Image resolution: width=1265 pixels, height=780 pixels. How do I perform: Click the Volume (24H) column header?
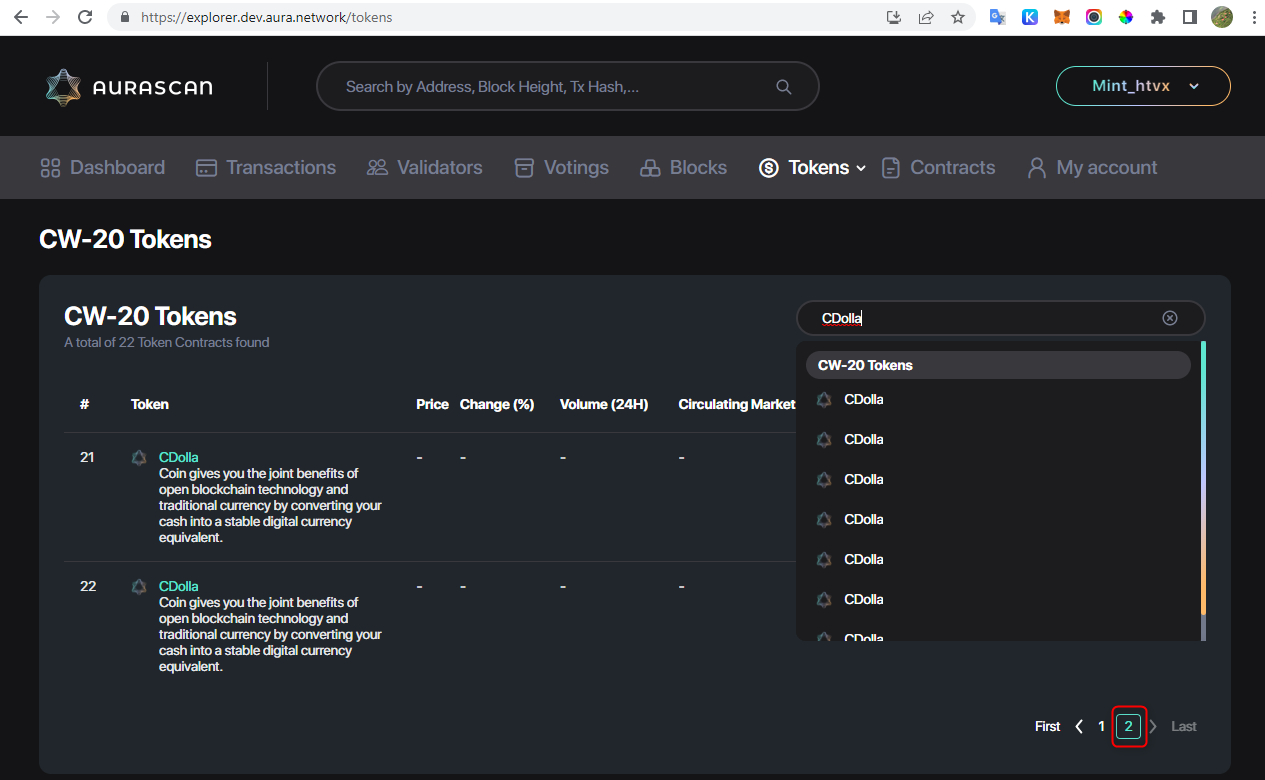[604, 405]
